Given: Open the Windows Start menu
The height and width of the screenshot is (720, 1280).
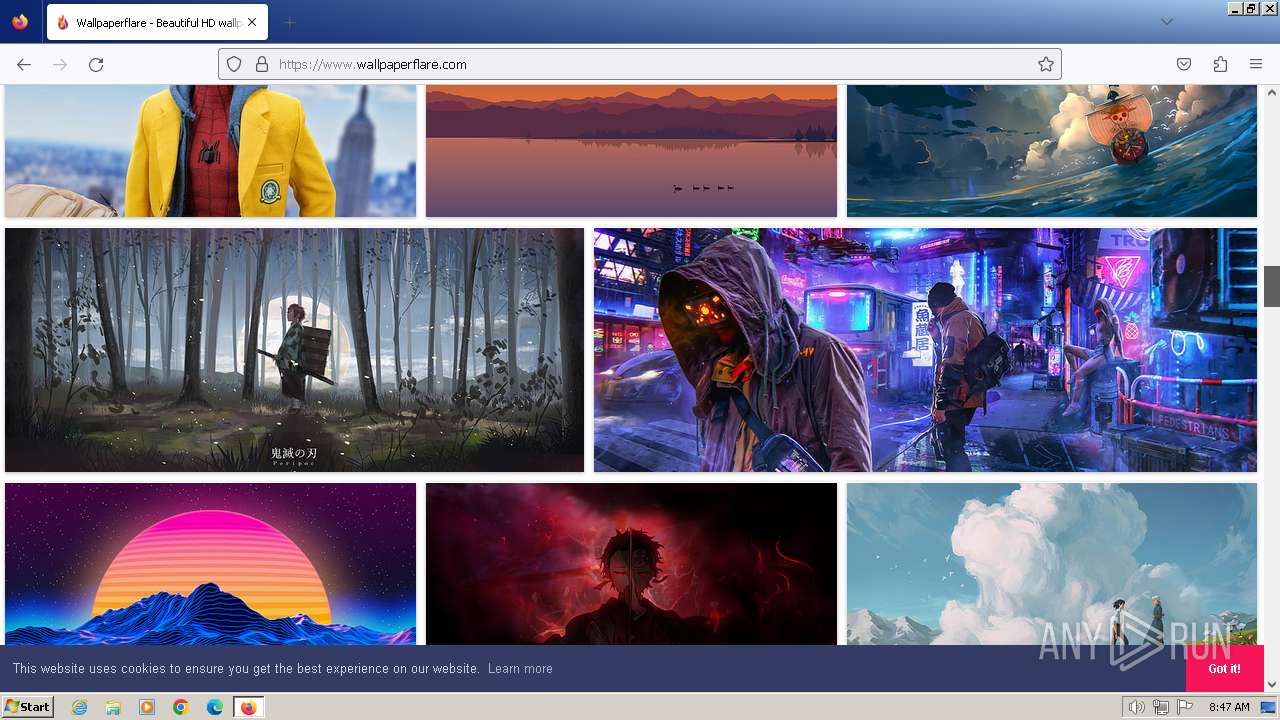Looking at the screenshot, I should click(x=28, y=707).
